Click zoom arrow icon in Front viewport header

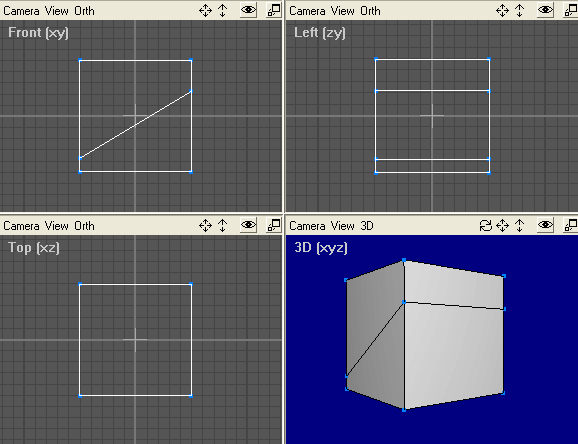click(222, 11)
